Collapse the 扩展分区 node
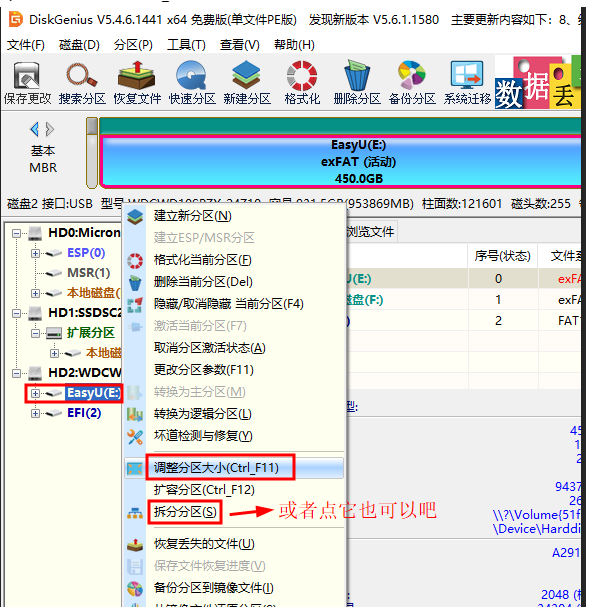Image resolution: width=590 pixels, height=610 pixels. [35, 333]
